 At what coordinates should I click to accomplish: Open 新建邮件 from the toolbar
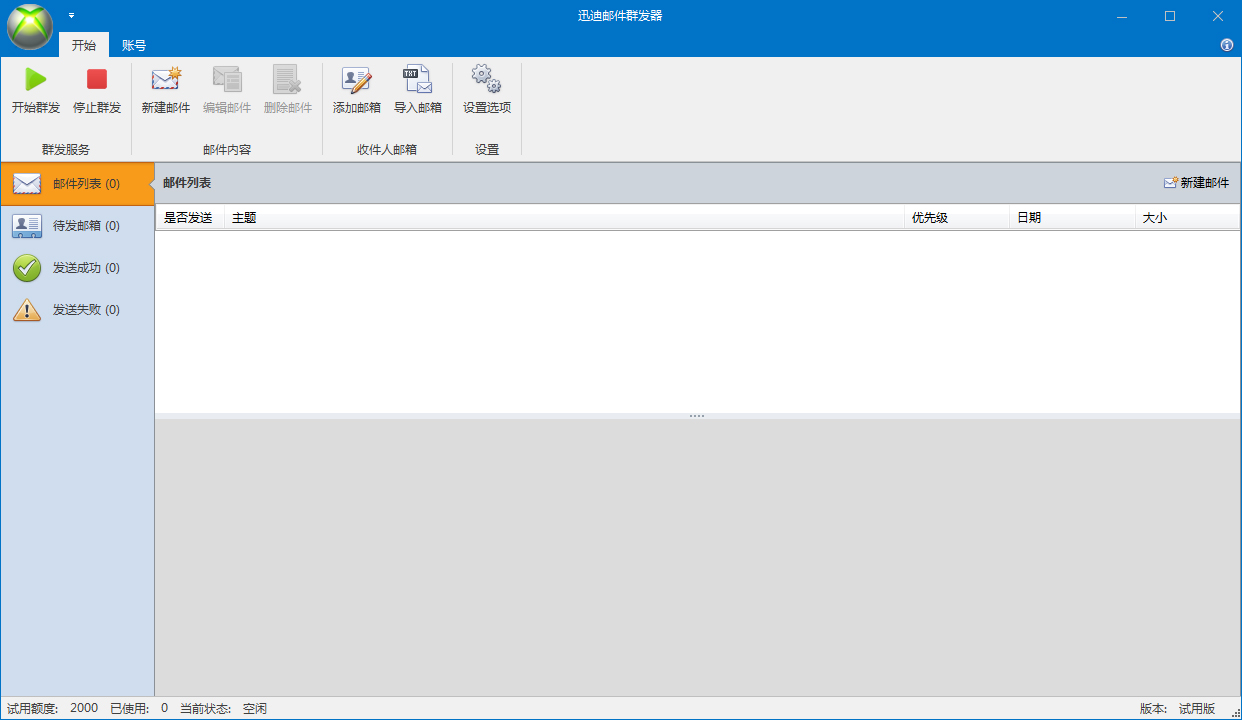[164, 90]
